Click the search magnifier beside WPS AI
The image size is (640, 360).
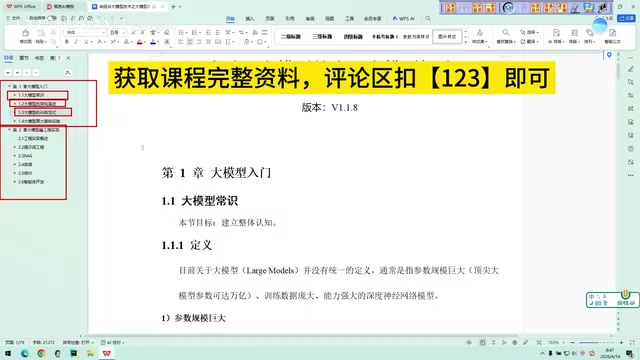(428, 18)
